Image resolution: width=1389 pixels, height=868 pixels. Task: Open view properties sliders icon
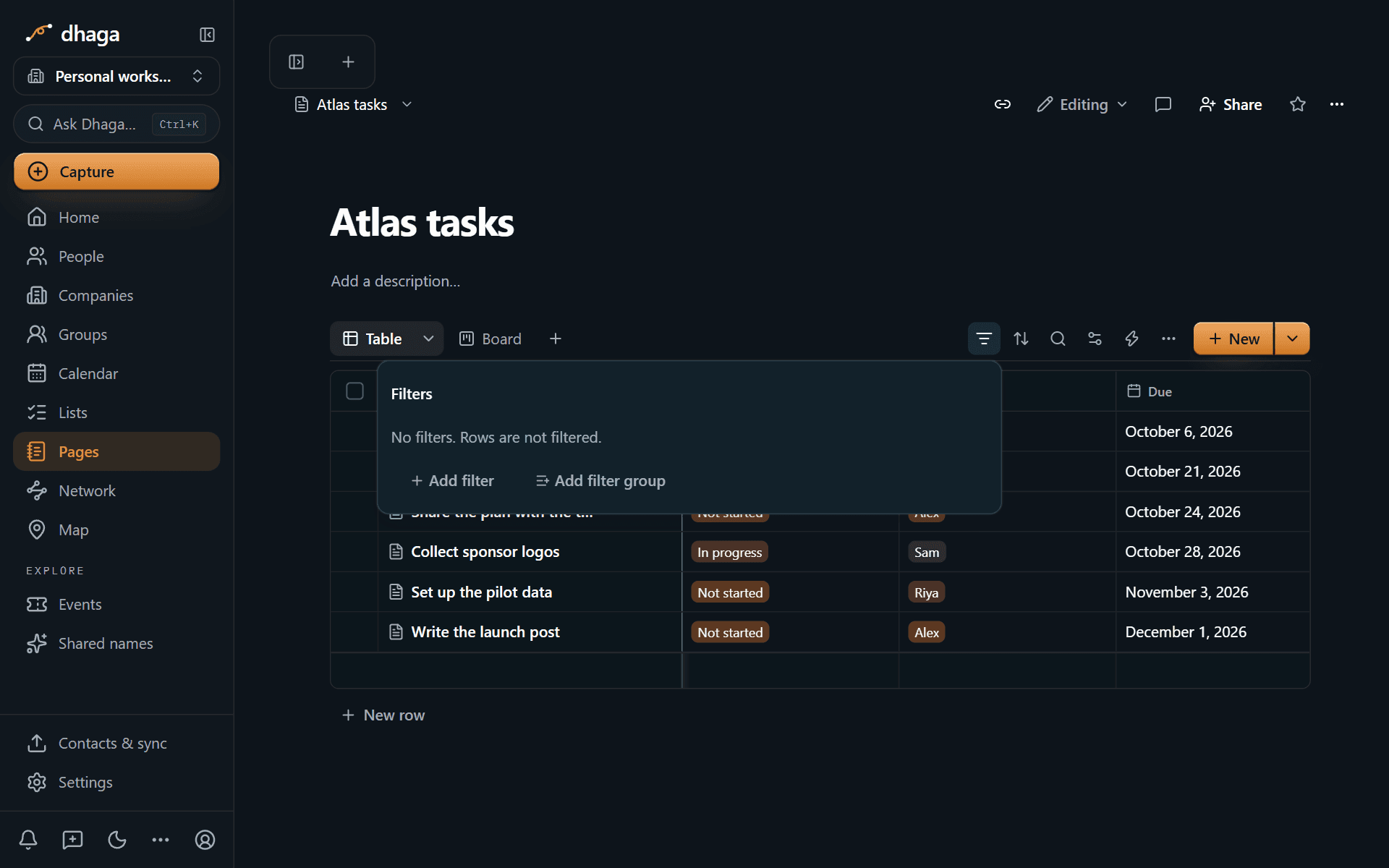1095,339
